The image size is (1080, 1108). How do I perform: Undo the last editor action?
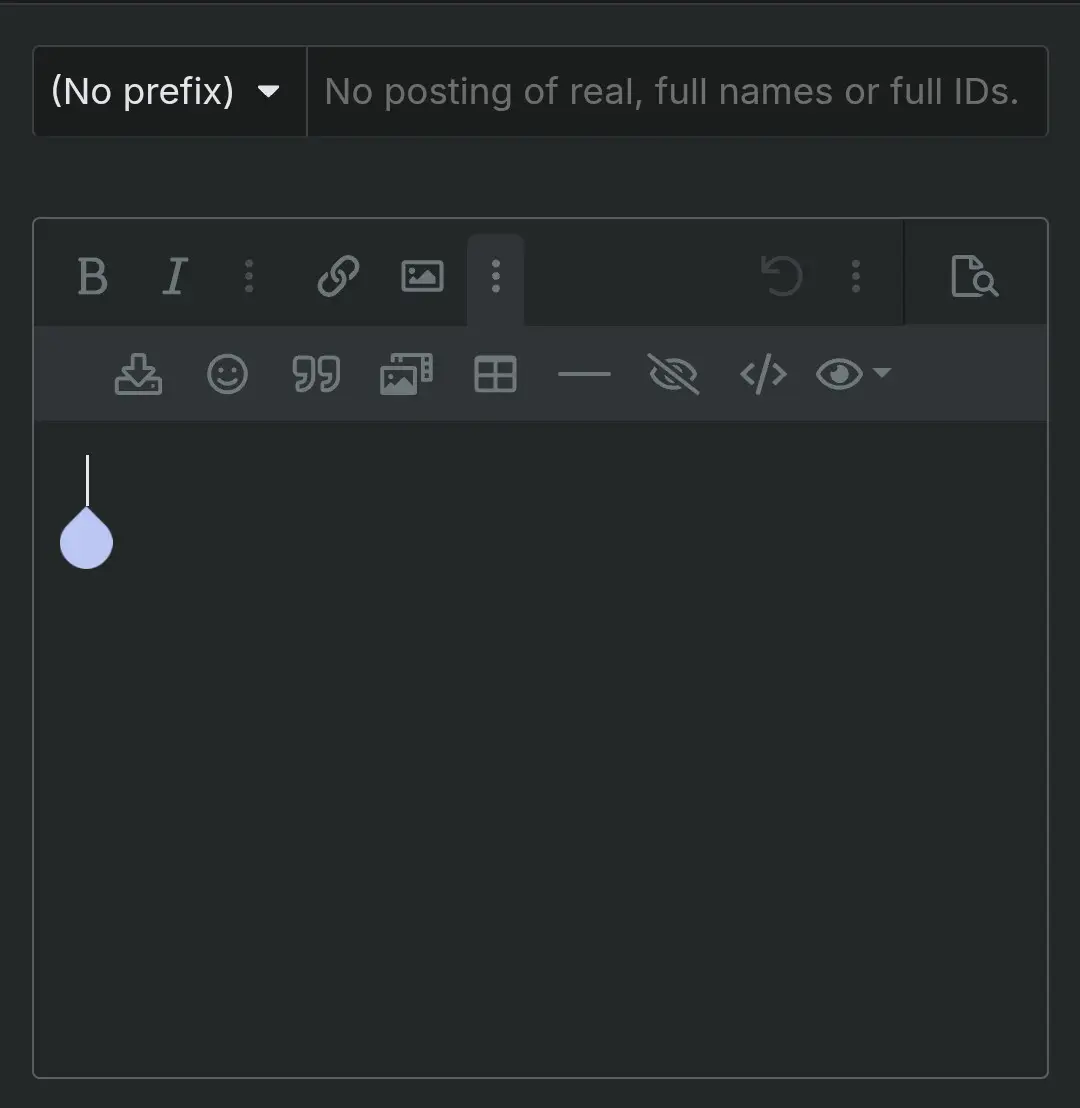point(782,276)
